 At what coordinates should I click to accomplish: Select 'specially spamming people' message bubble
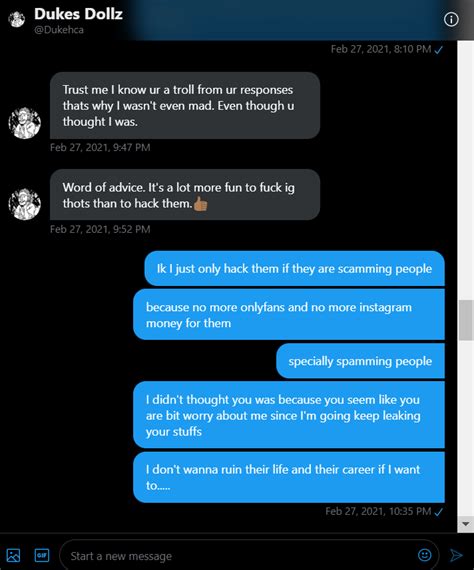click(x=360, y=361)
